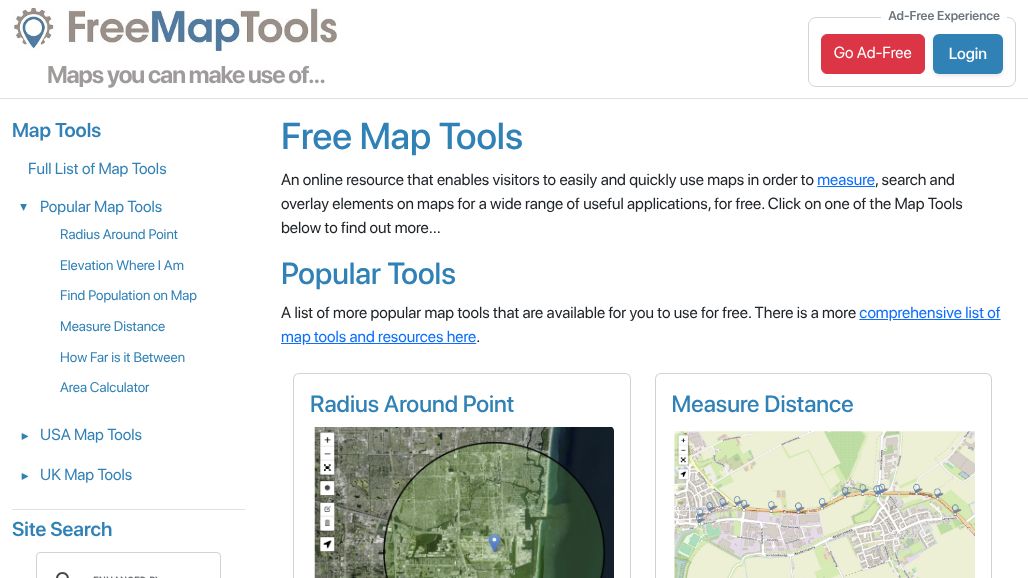
Task: Expand the UK Map Tools arrow
Action: point(24,476)
